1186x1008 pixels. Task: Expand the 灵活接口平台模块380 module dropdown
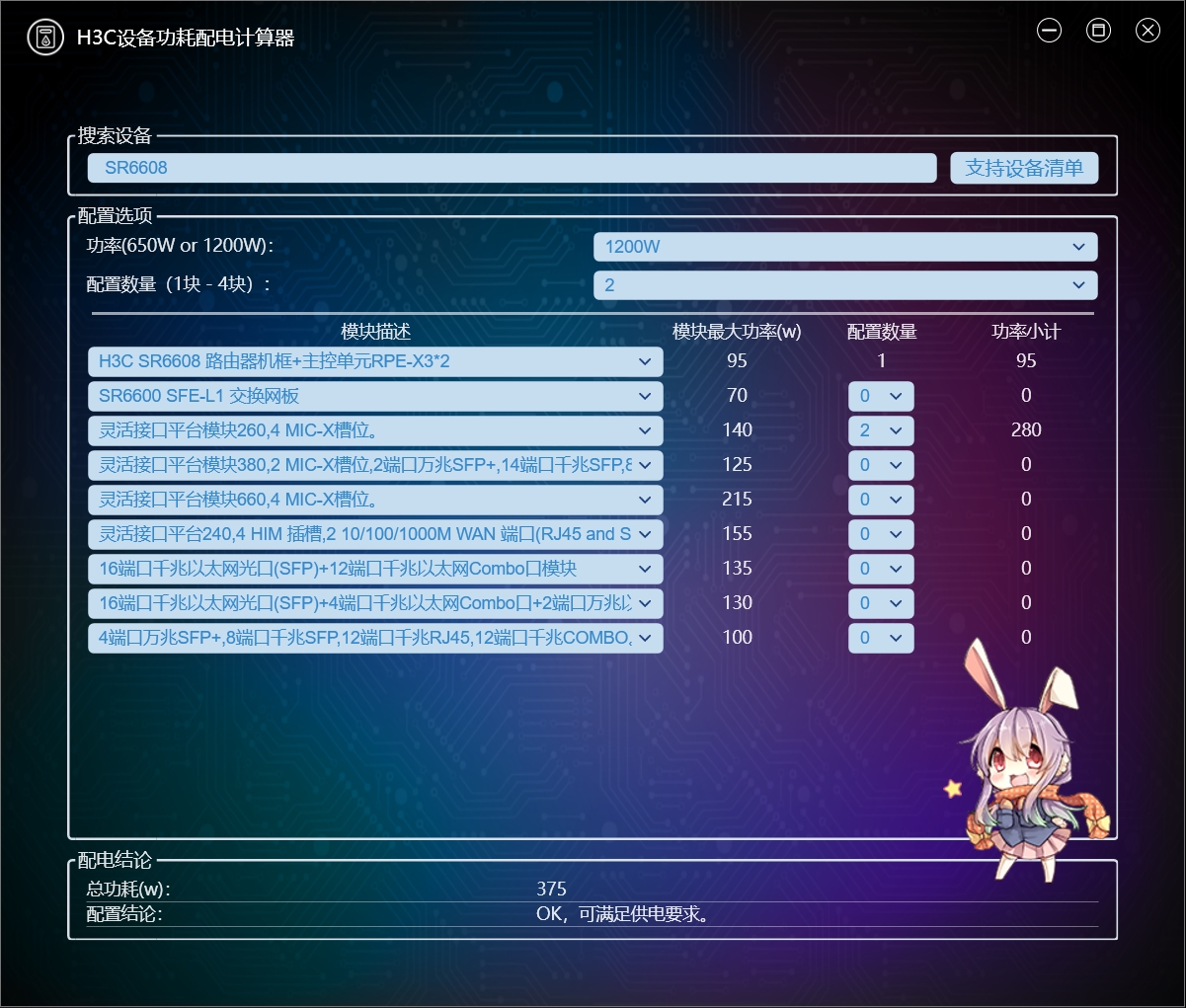tap(375, 465)
